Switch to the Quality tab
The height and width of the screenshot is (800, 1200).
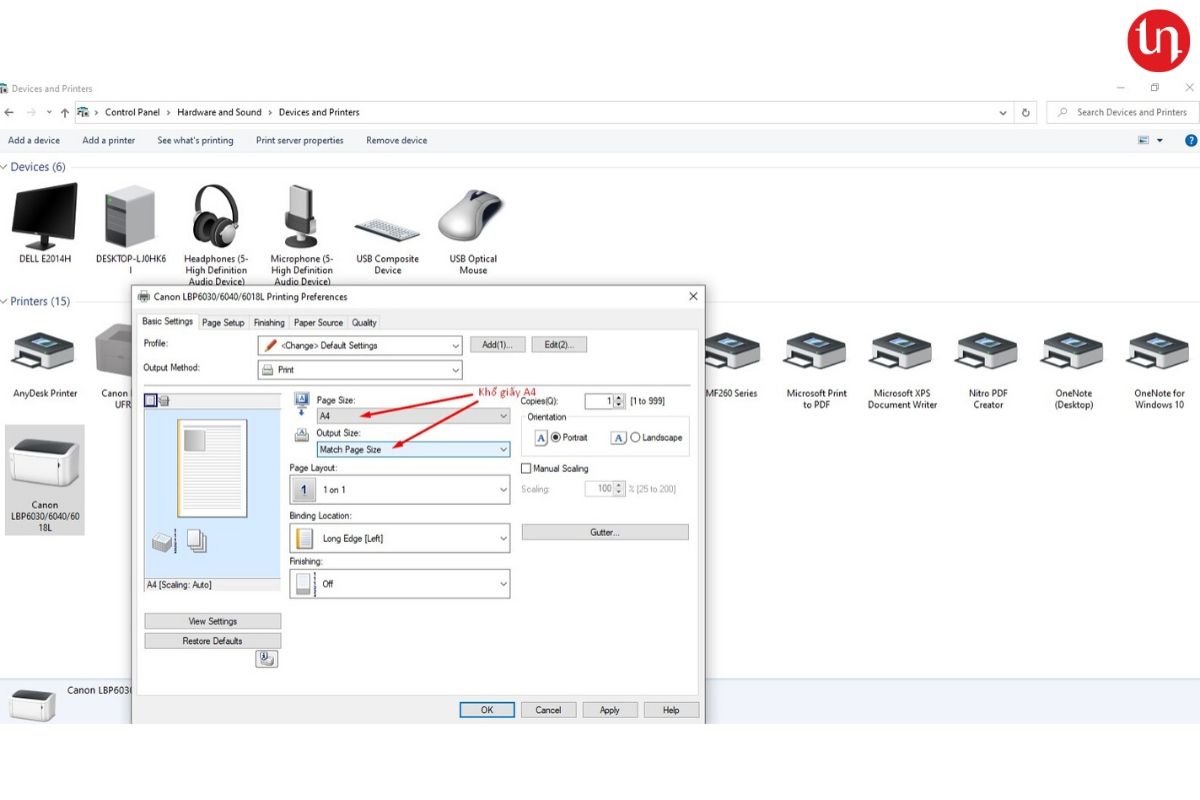pyautogui.click(x=364, y=323)
